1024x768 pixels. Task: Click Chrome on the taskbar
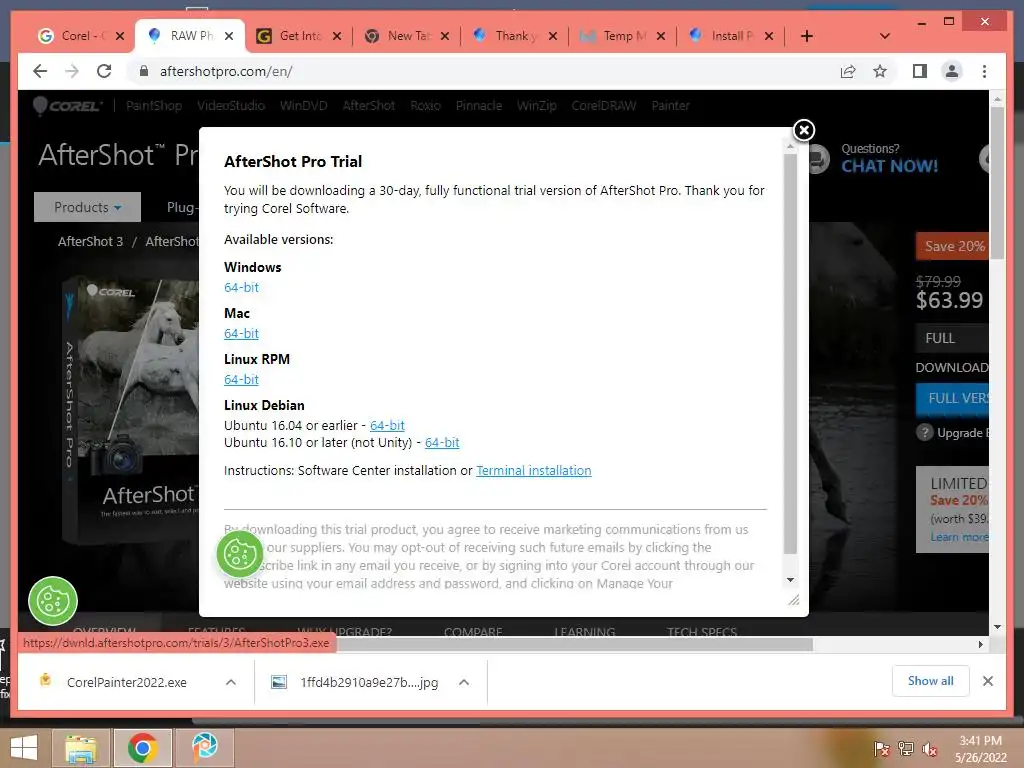(x=142, y=748)
